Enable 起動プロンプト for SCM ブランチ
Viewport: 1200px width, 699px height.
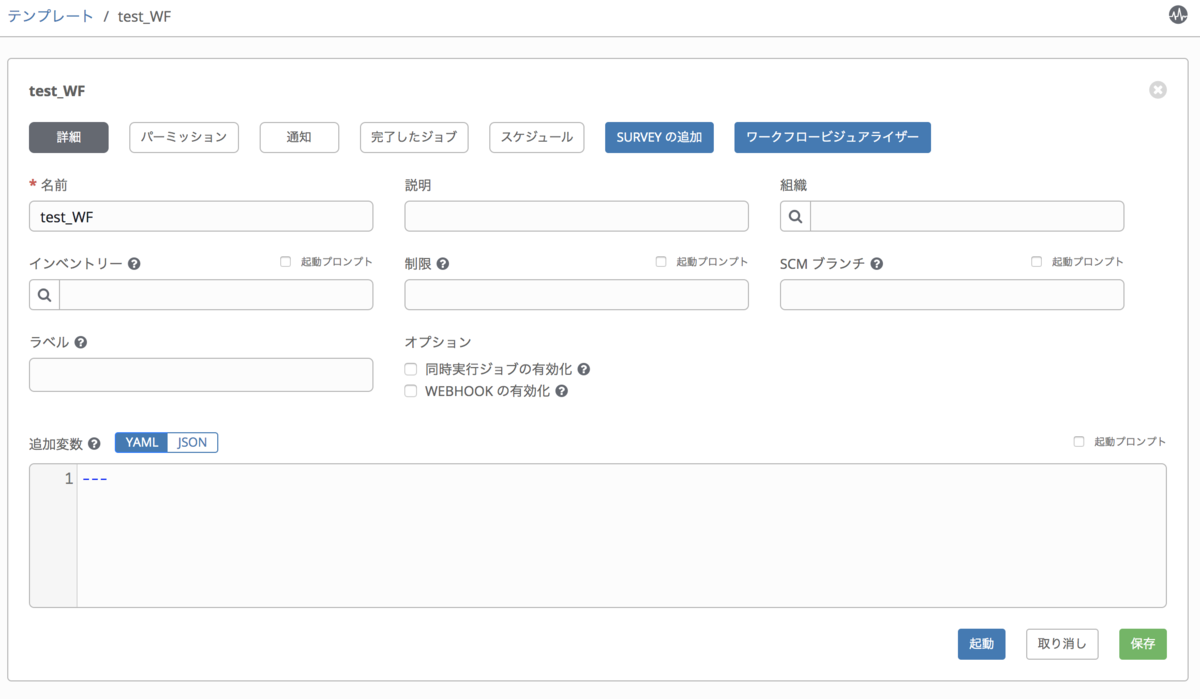[1036, 262]
